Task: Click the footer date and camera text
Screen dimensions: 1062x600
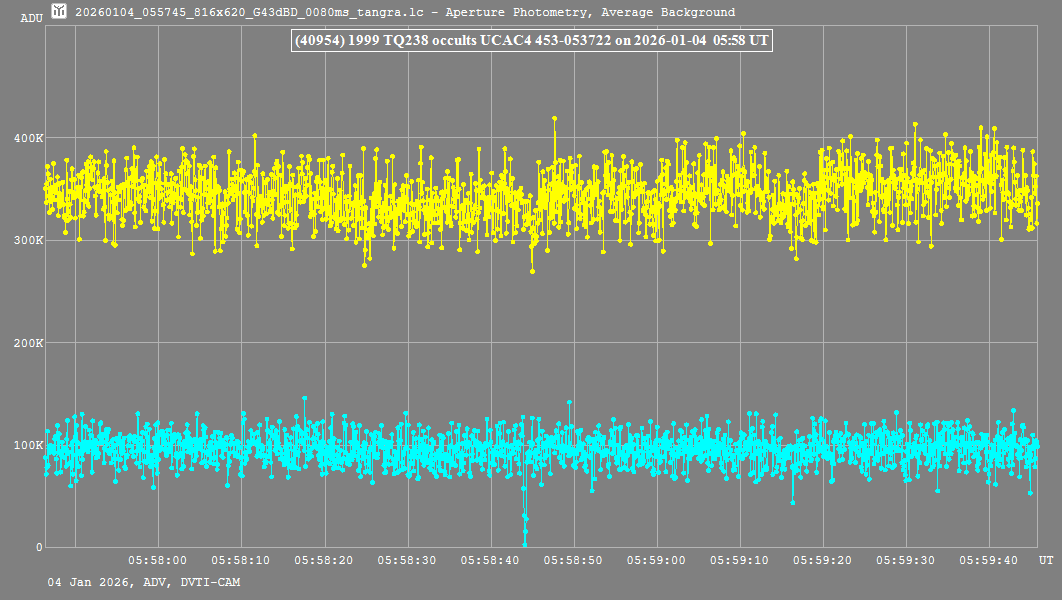Action: [143, 582]
